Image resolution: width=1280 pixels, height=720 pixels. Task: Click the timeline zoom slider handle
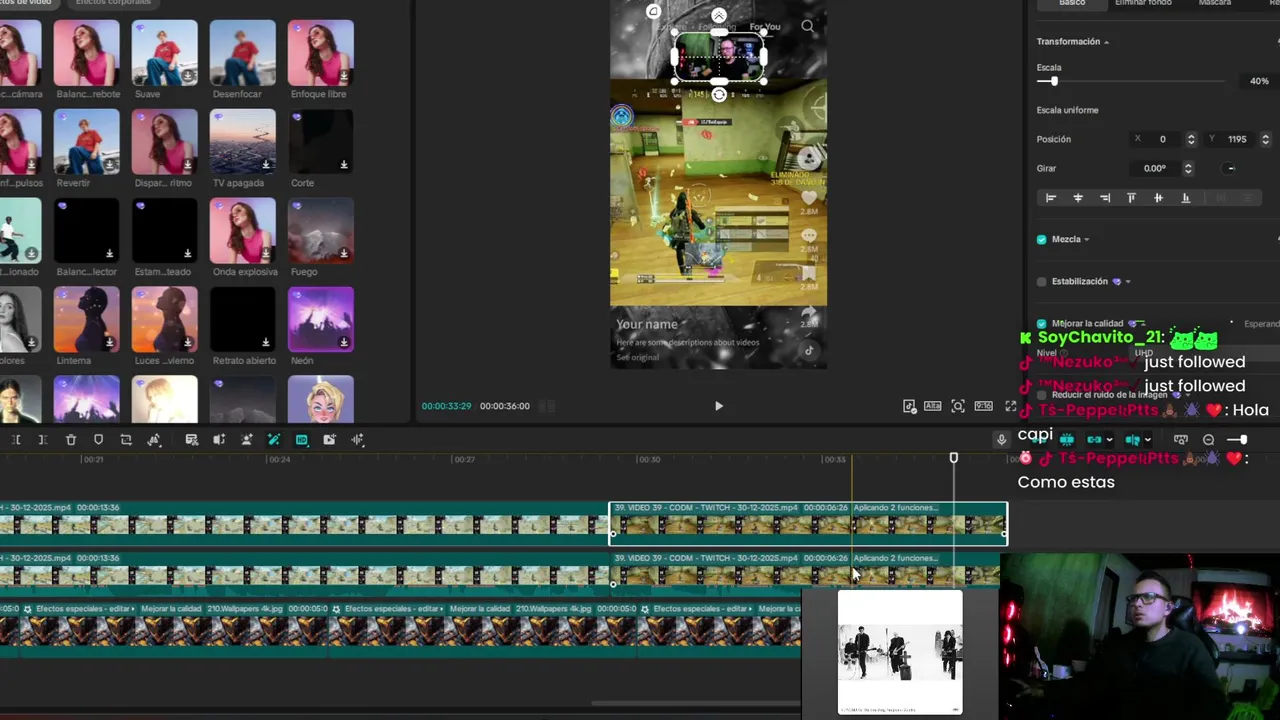1242,440
